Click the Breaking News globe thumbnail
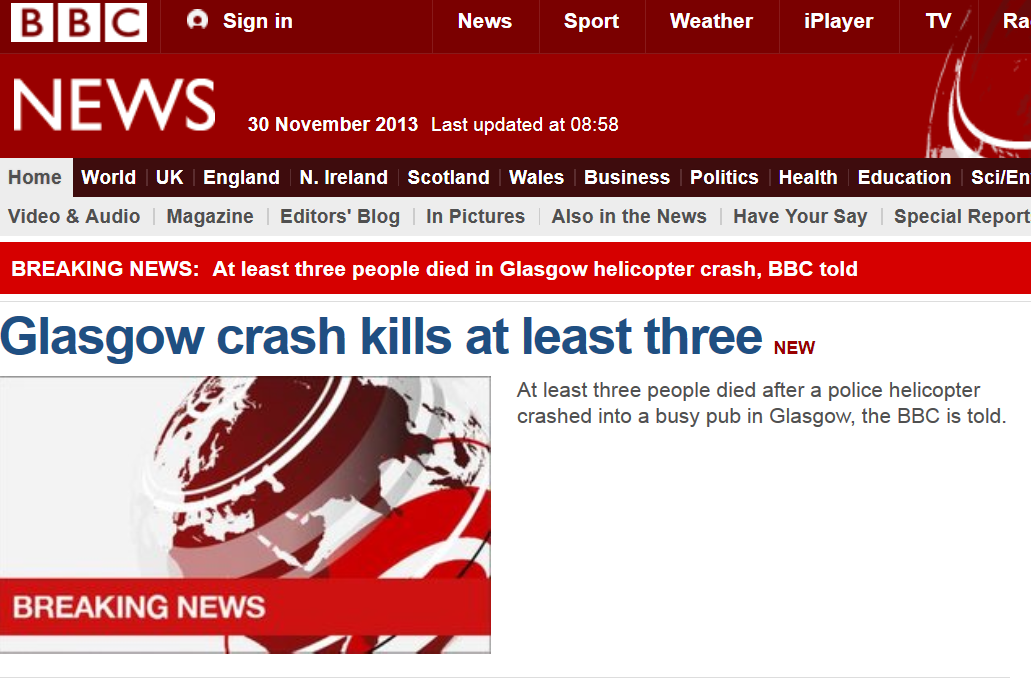 pos(245,515)
